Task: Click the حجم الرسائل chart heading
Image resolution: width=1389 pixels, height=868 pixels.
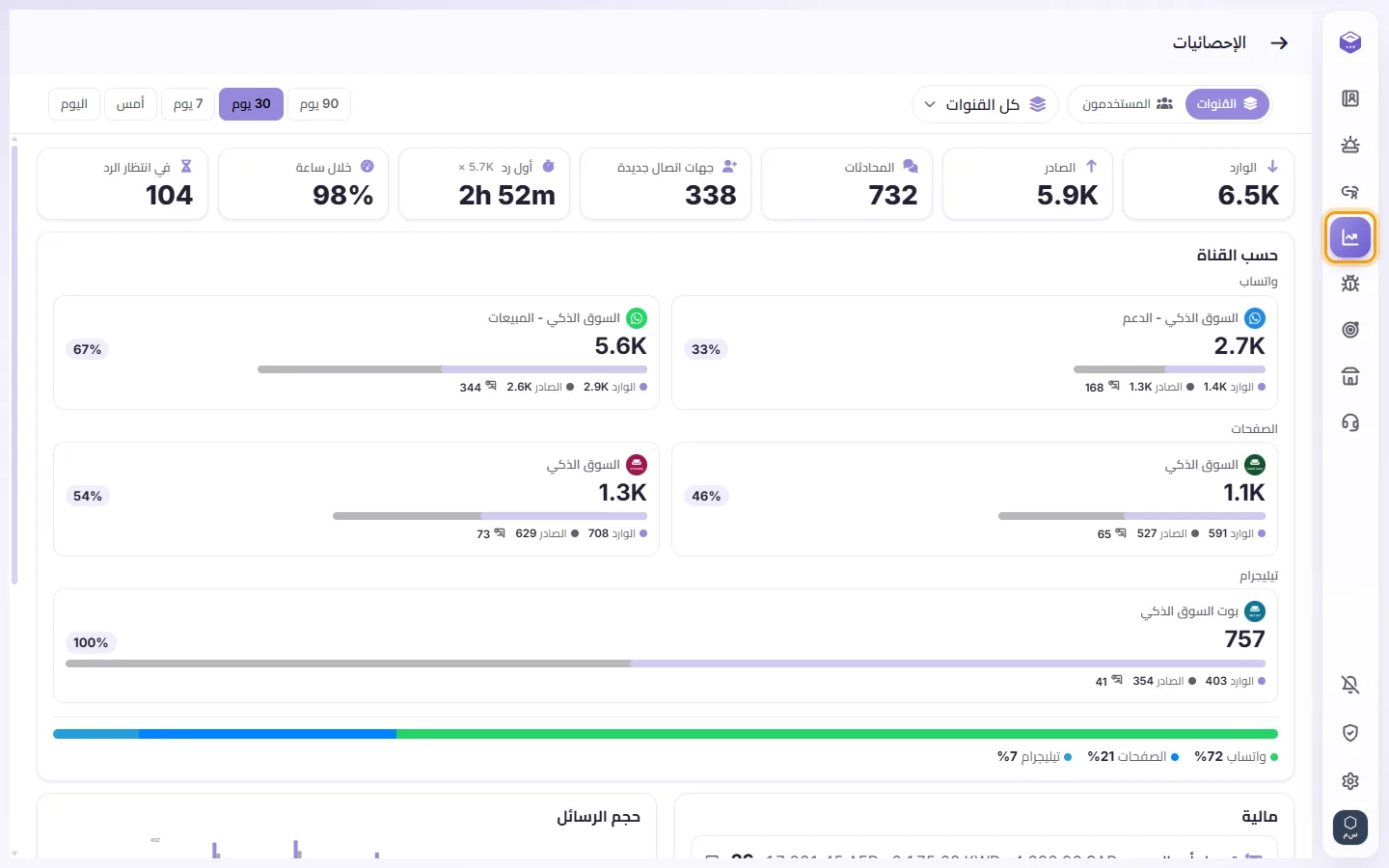Action: point(598,817)
